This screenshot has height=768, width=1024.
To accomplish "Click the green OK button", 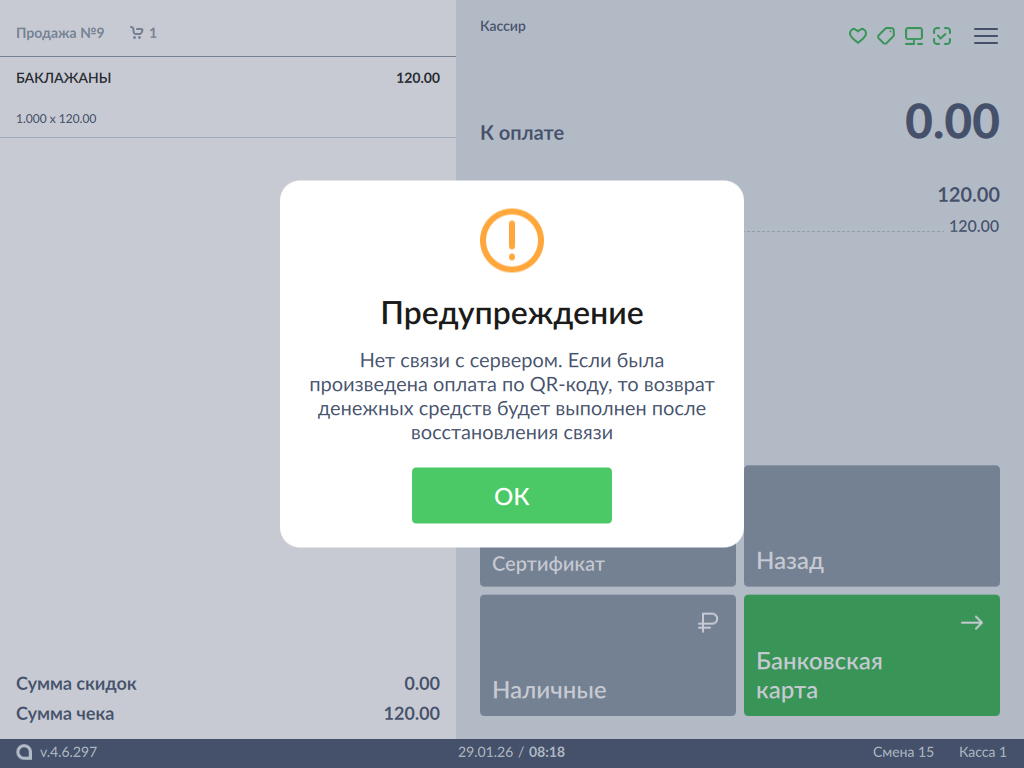I will (511, 496).
